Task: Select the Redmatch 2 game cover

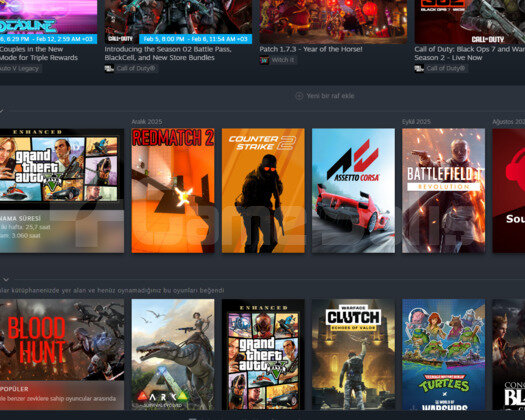Action: pyautogui.click(x=173, y=191)
